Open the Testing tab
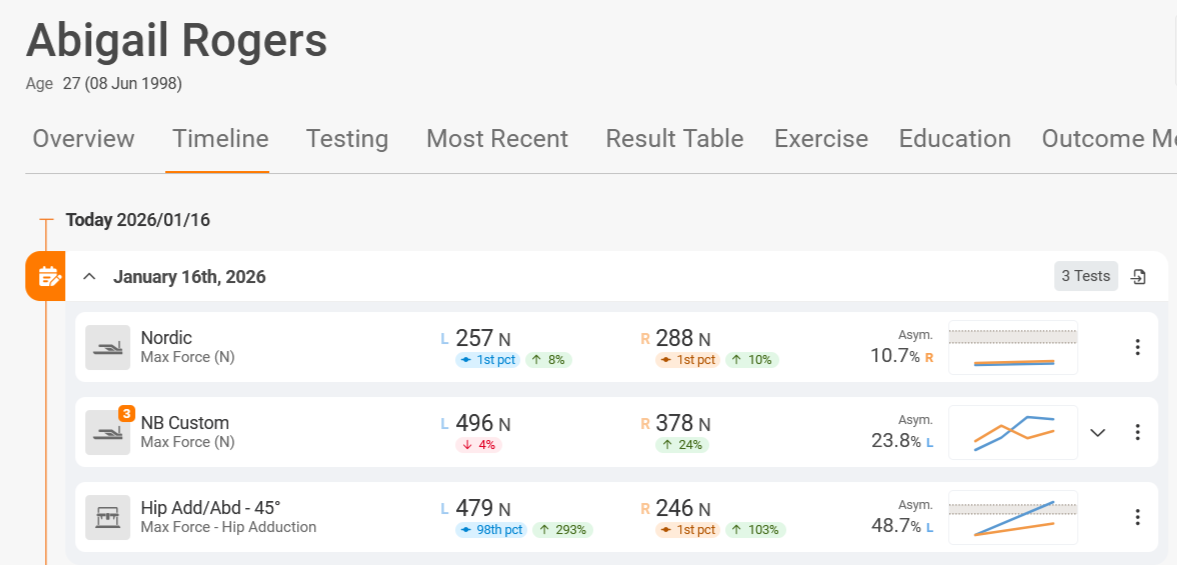 click(x=347, y=139)
